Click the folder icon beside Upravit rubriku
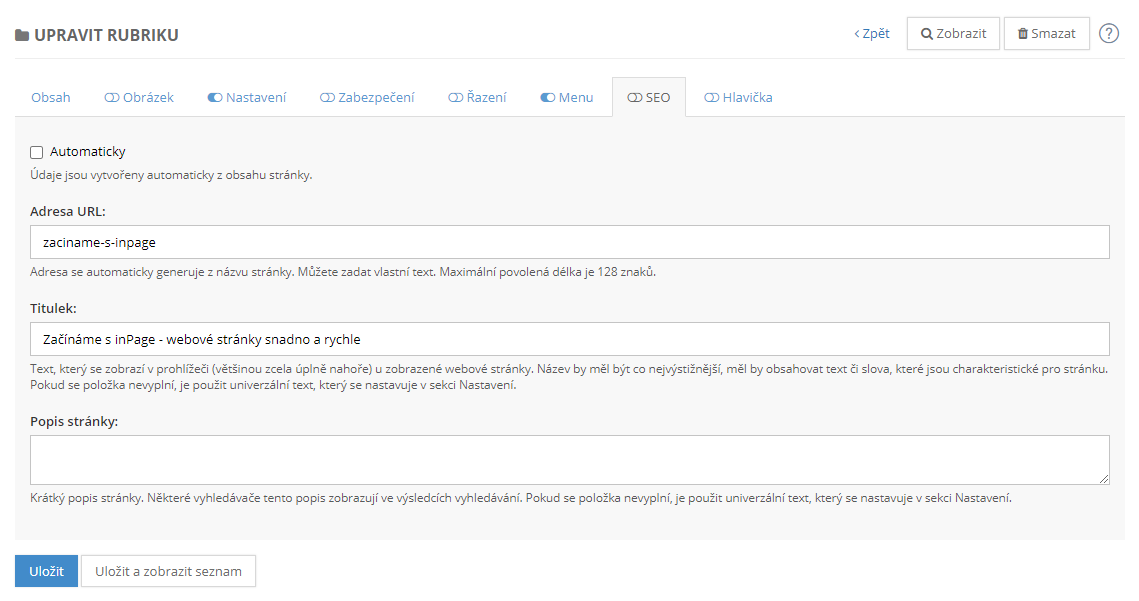 click(x=22, y=36)
